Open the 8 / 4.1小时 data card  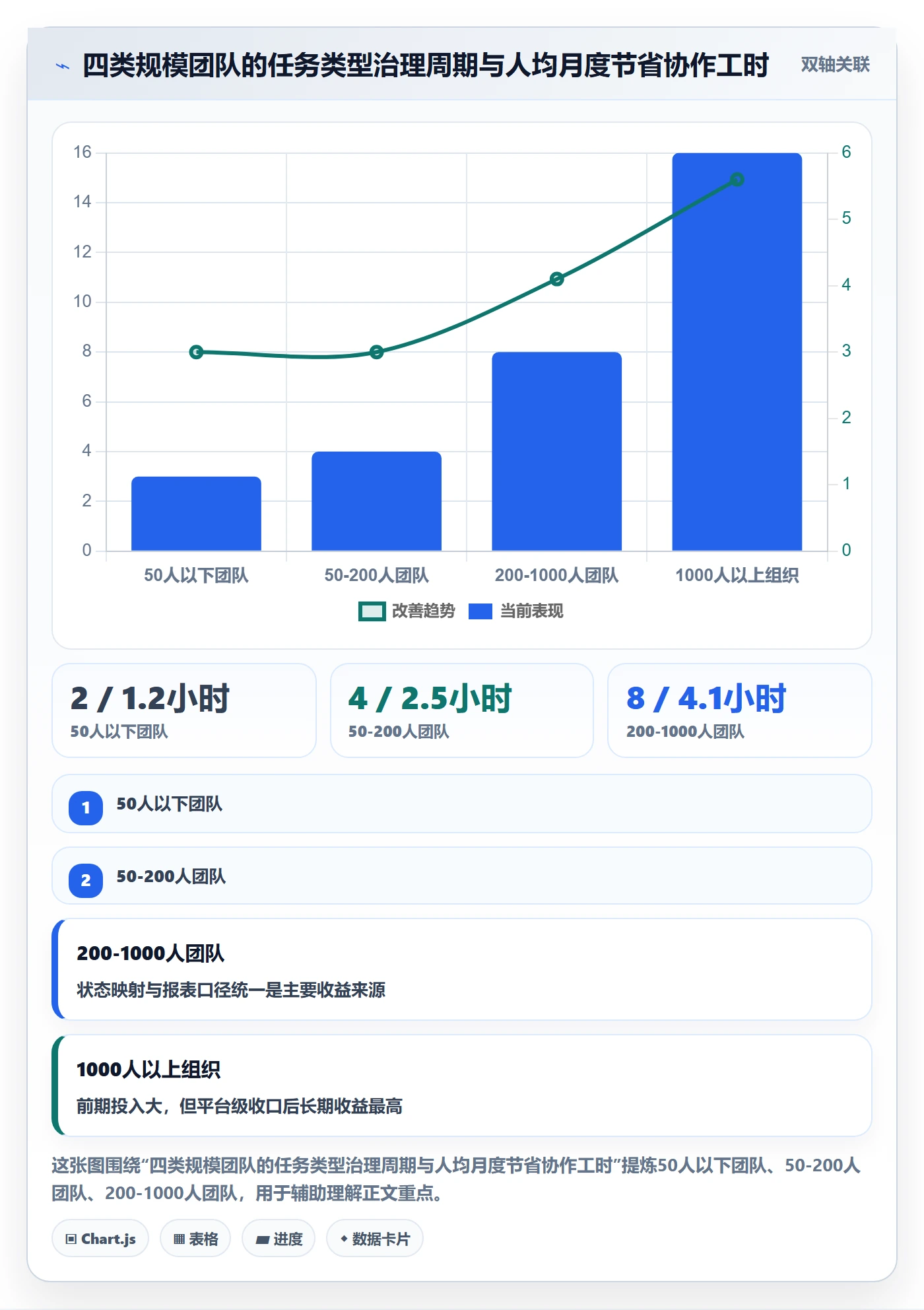coord(740,710)
